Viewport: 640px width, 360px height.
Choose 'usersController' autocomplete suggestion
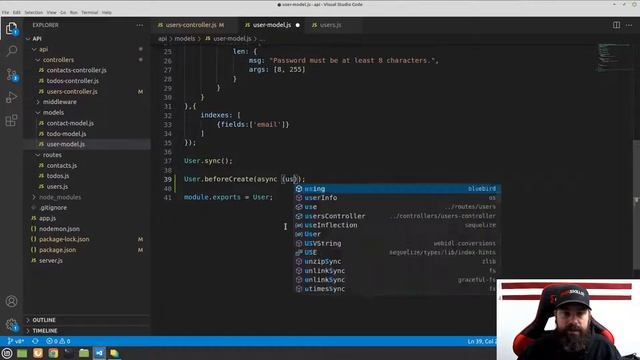coord(398,216)
